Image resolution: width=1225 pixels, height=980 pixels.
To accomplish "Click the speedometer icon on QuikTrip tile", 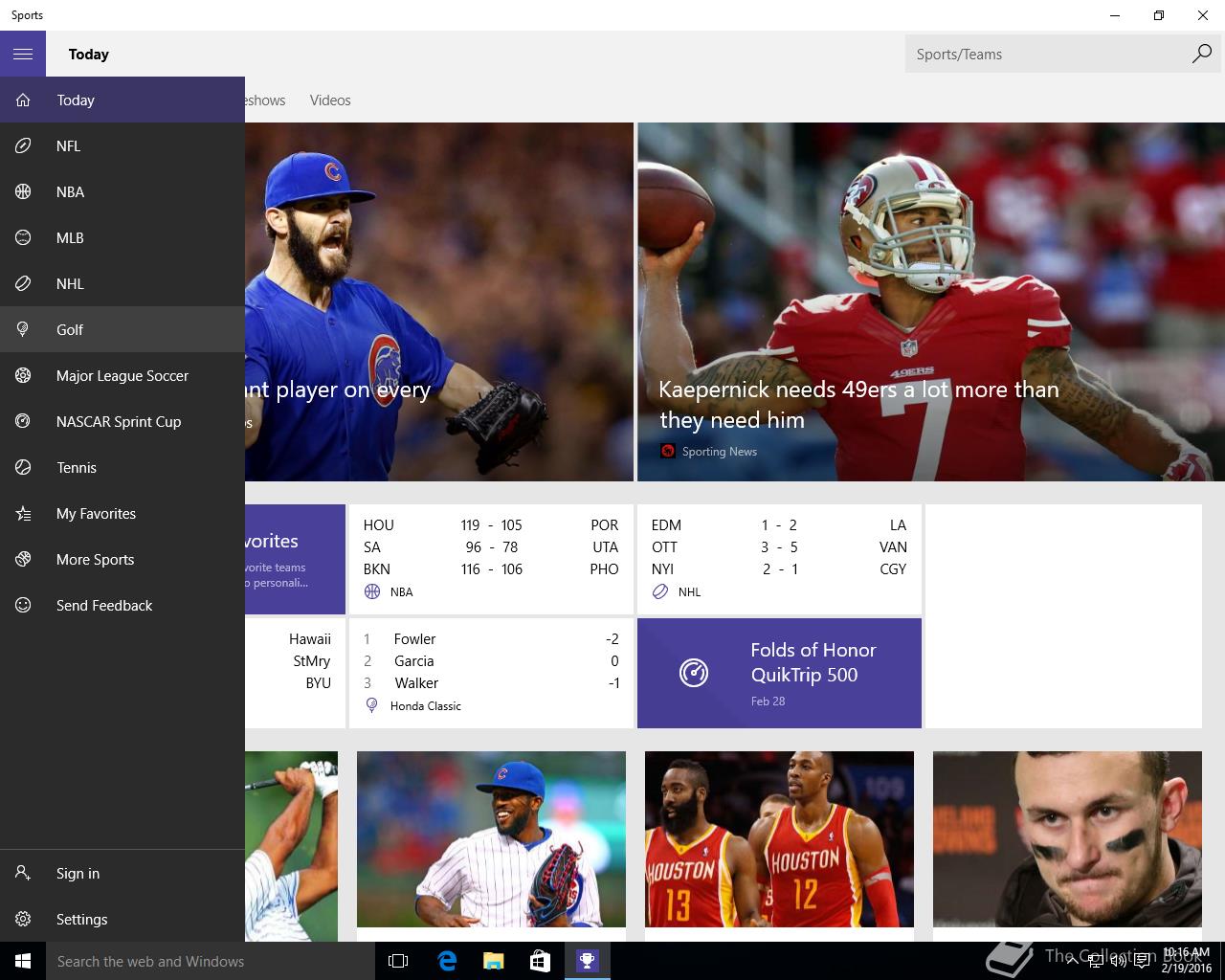I will tap(694, 673).
